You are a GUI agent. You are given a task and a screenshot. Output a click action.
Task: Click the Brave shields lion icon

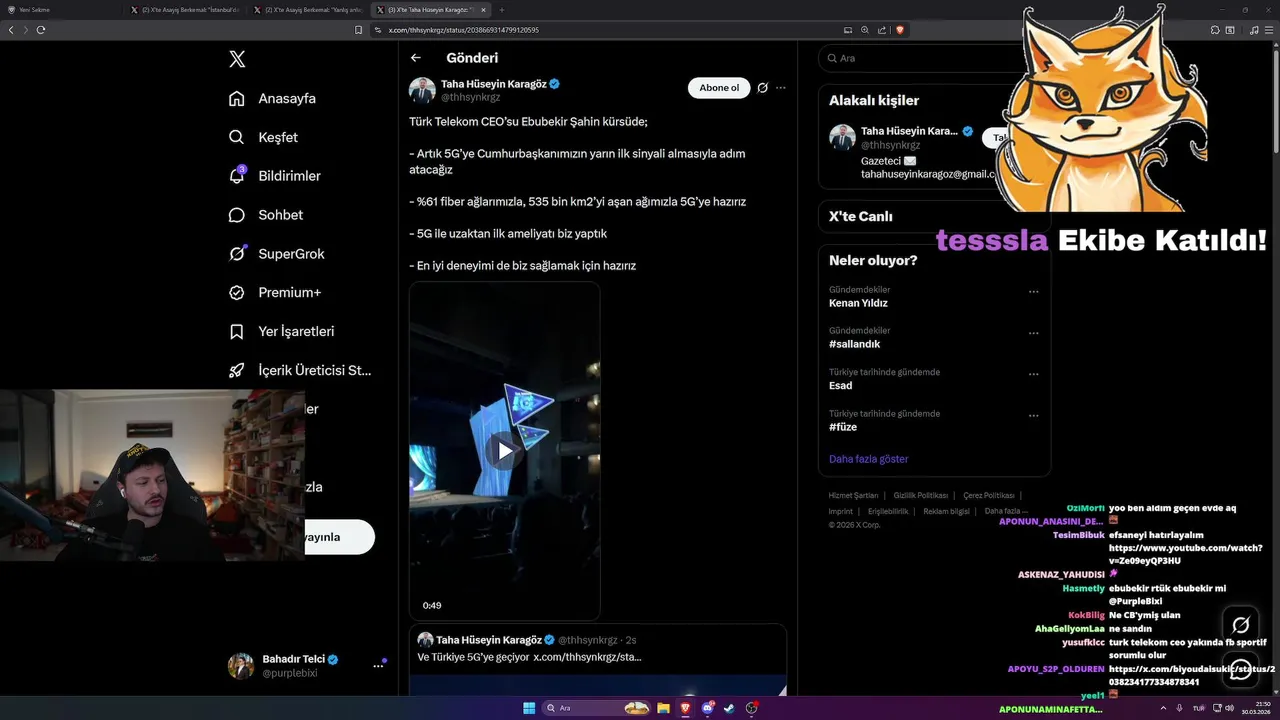[x=900, y=30]
